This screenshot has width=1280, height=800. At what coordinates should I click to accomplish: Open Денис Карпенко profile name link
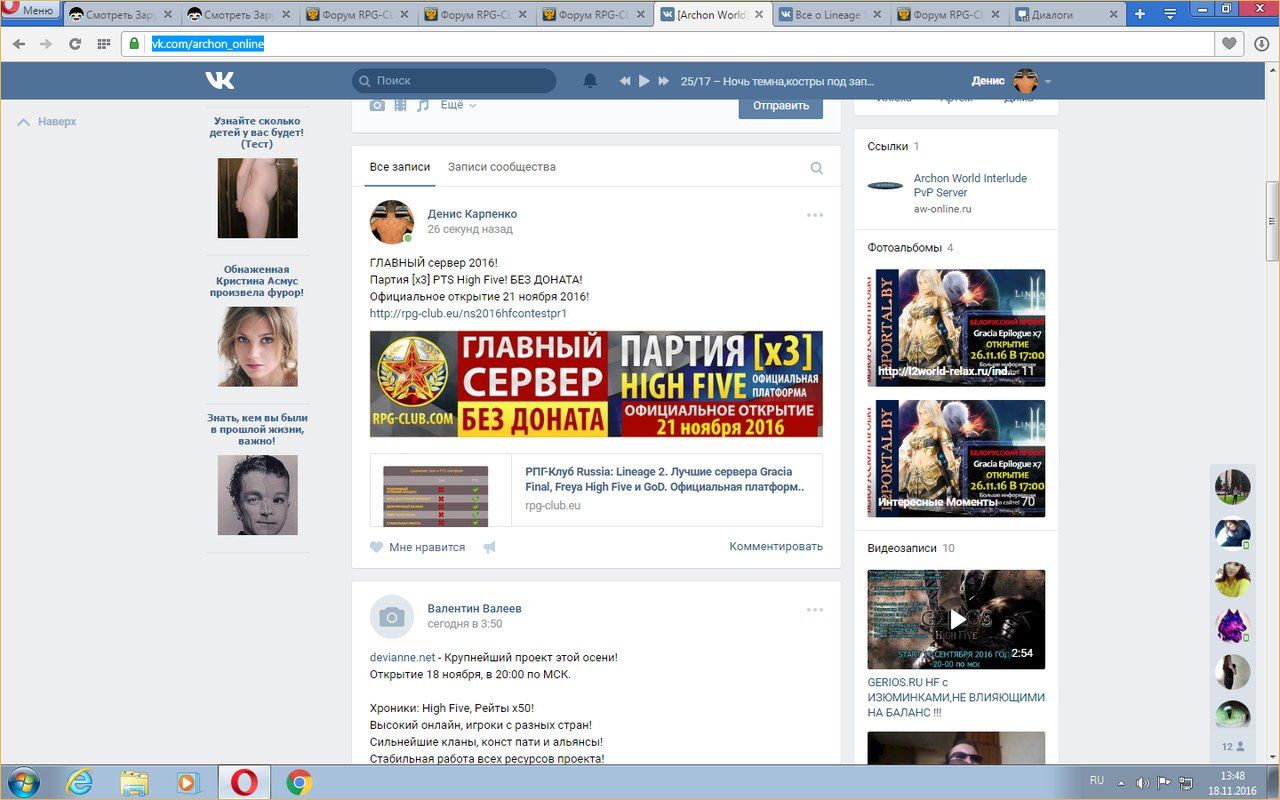click(x=472, y=214)
